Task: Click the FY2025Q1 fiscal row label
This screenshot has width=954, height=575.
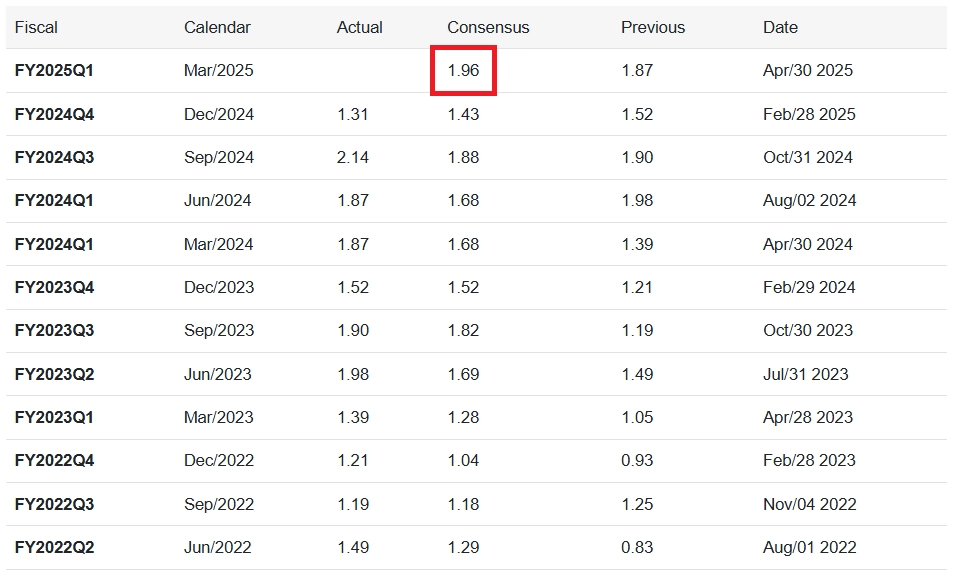Action: tap(54, 71)
